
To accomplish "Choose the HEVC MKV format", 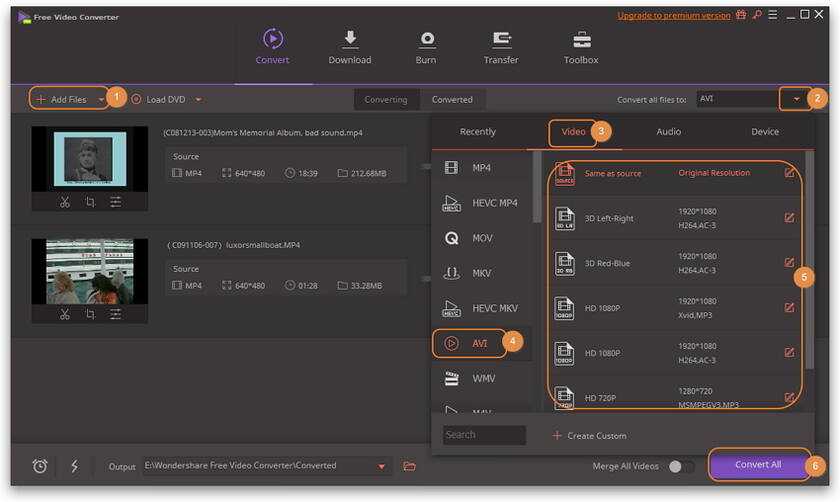I will click(482, 308).
